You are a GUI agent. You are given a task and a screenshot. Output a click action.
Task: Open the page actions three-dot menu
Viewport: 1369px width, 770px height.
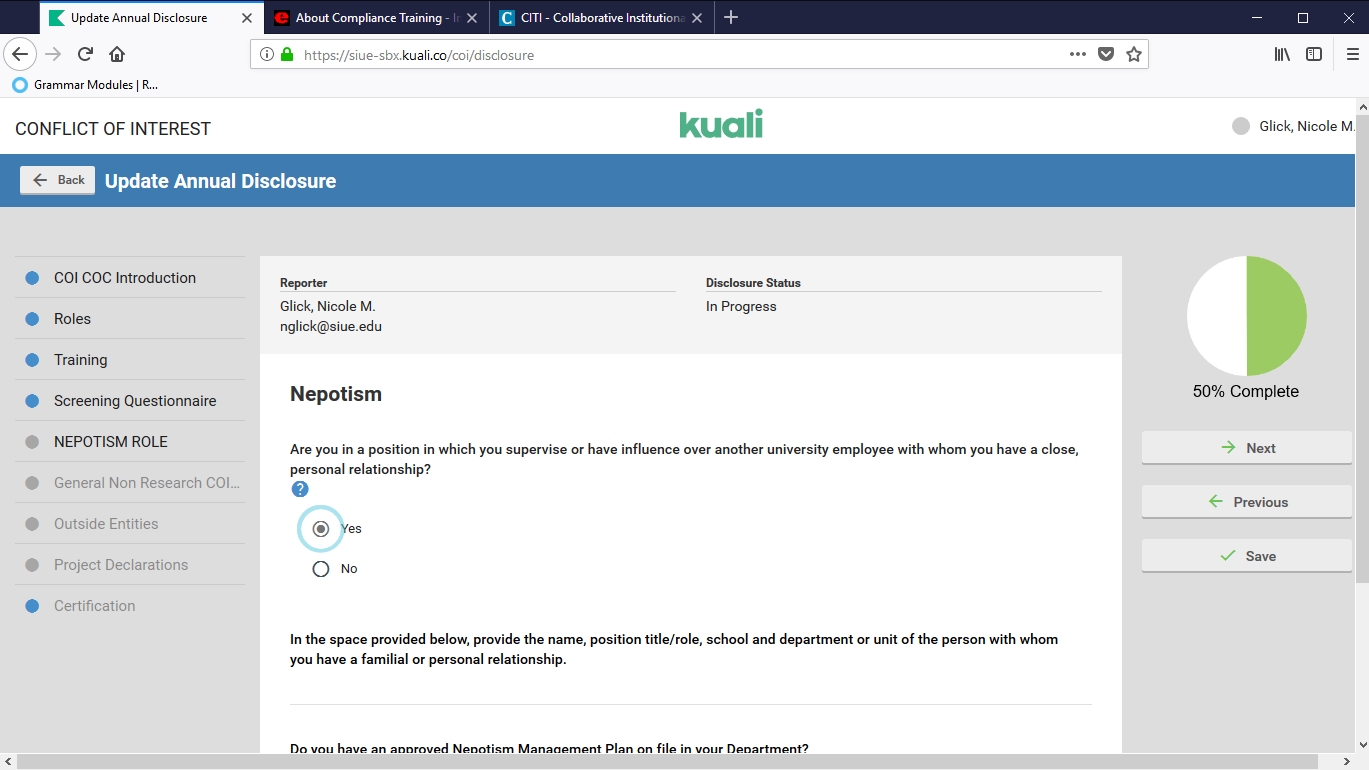[1077, 54]
